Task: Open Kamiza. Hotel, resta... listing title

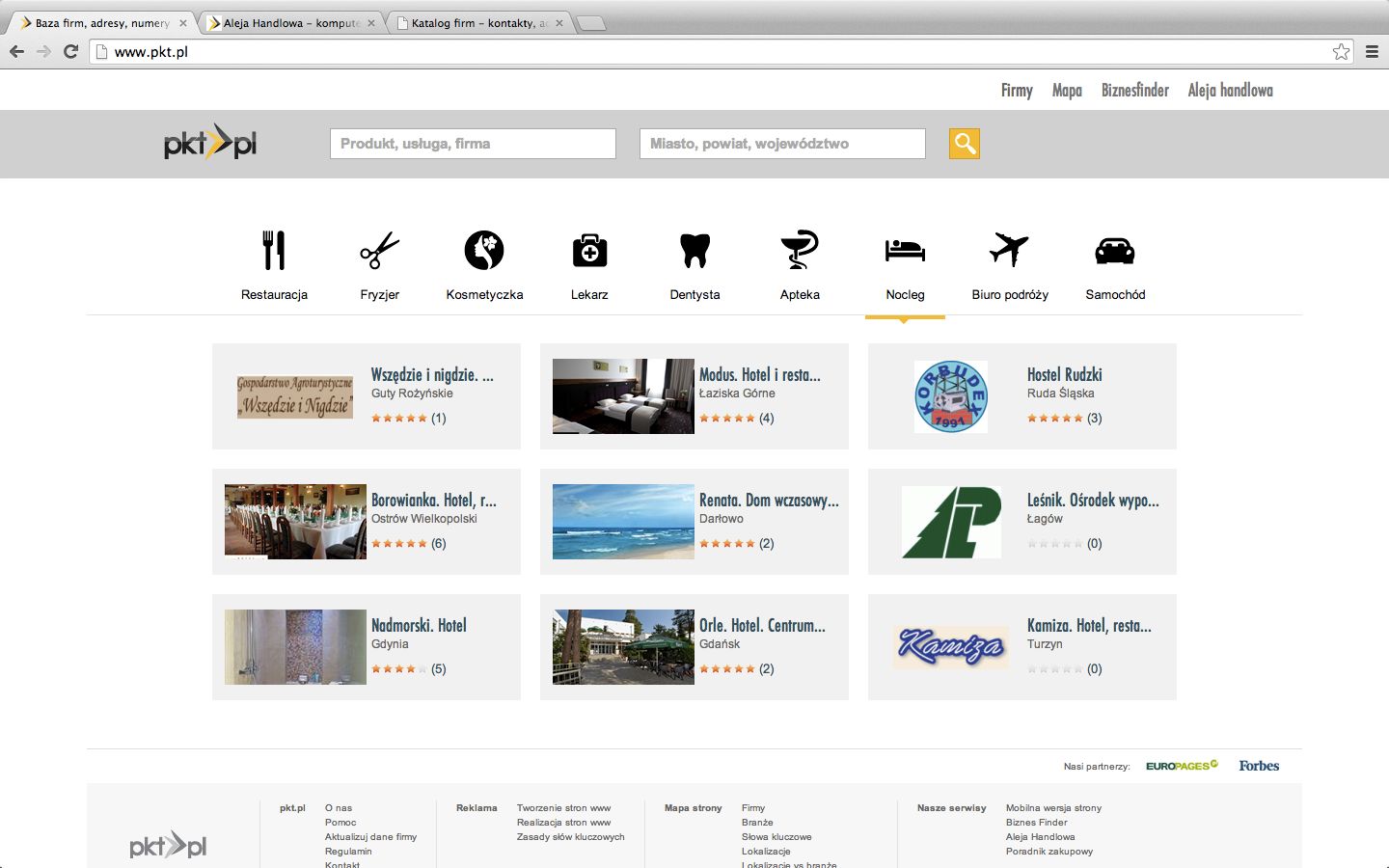Action: click(1089, 625)
